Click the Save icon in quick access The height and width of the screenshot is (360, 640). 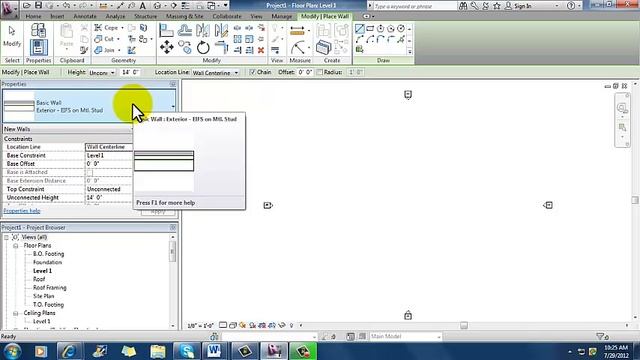tap(38, 5)
